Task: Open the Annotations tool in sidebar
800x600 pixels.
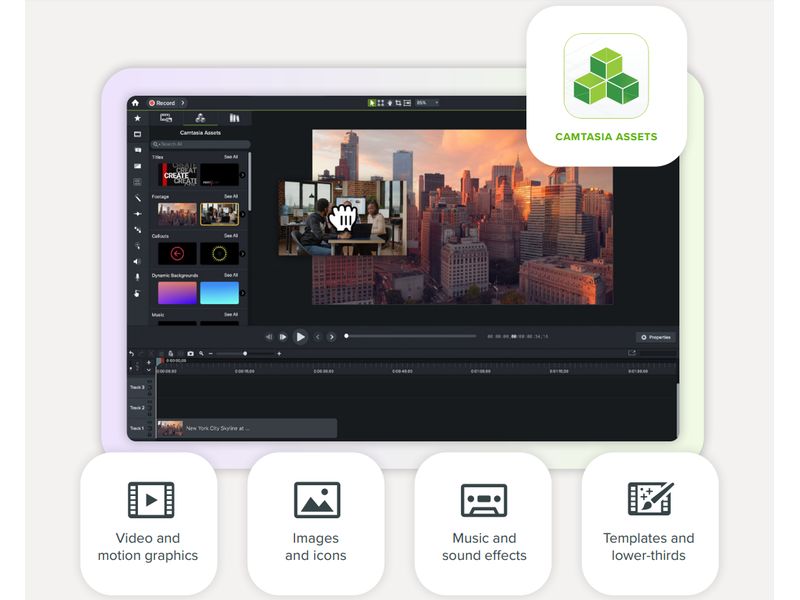Action: (x=137, y=150)
